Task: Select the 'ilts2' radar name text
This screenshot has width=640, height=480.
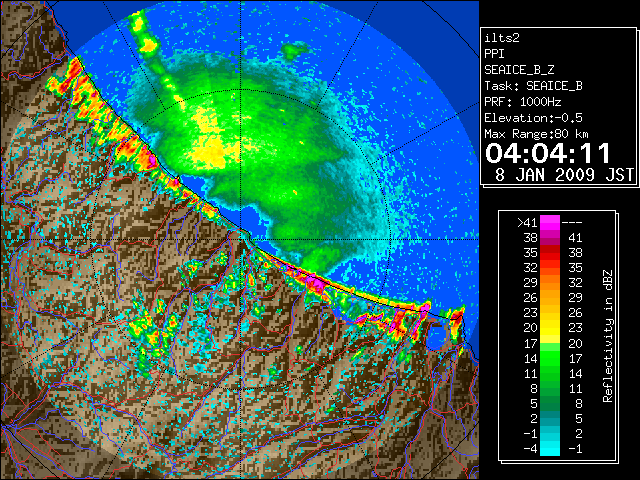Action: [x=502, y=38]
